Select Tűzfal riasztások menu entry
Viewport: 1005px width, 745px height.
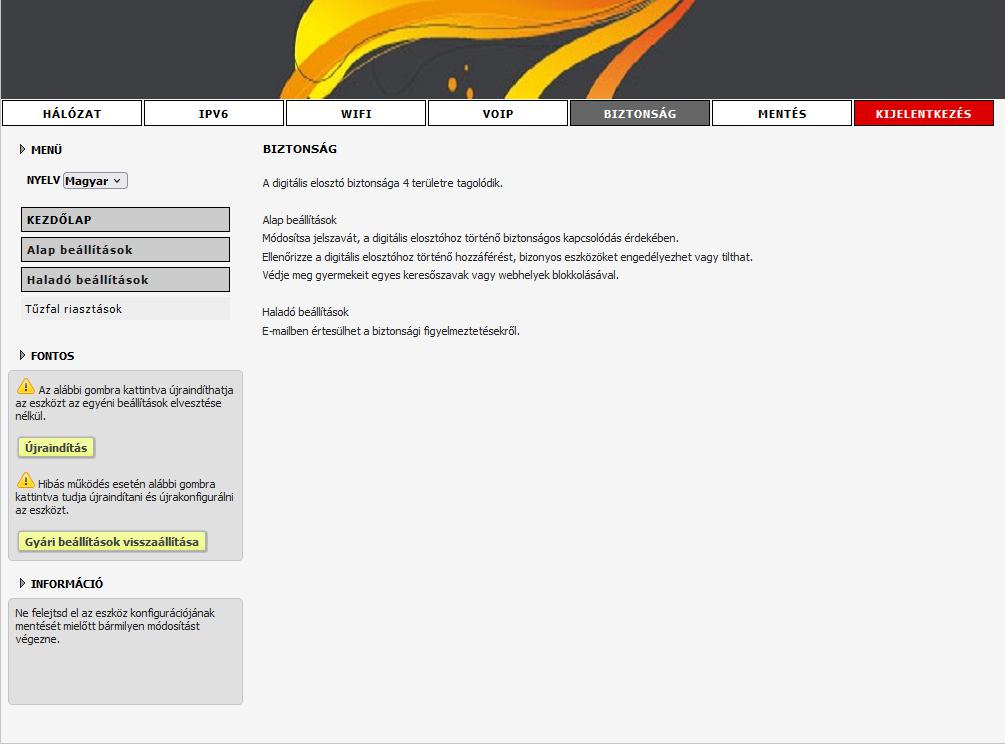(125, 308)
